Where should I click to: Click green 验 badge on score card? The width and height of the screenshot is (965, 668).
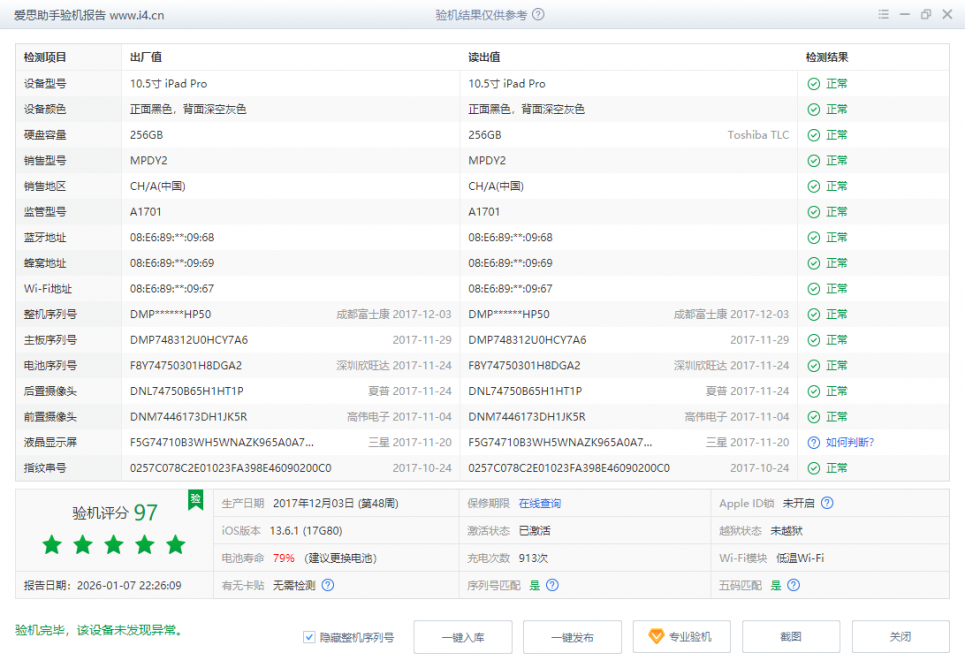click(x=195, y=498)
